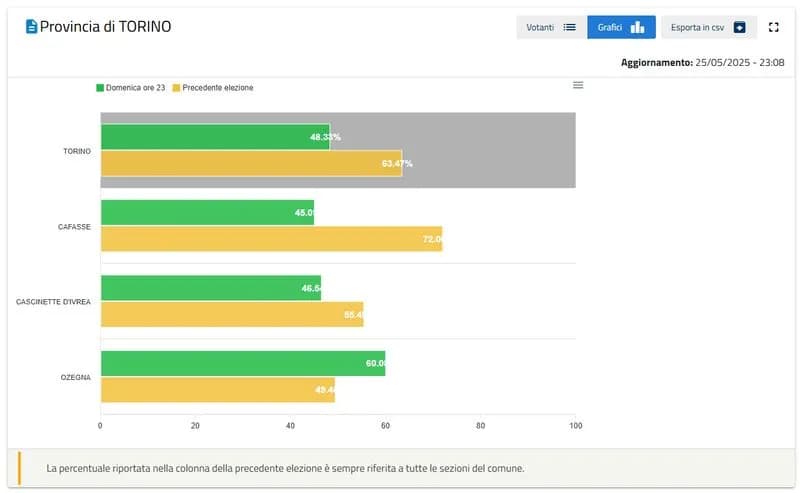Click the bar chart icon in Grafici
Screen dimensions: 800x493
pyautogui.click(x=637, y=27)
